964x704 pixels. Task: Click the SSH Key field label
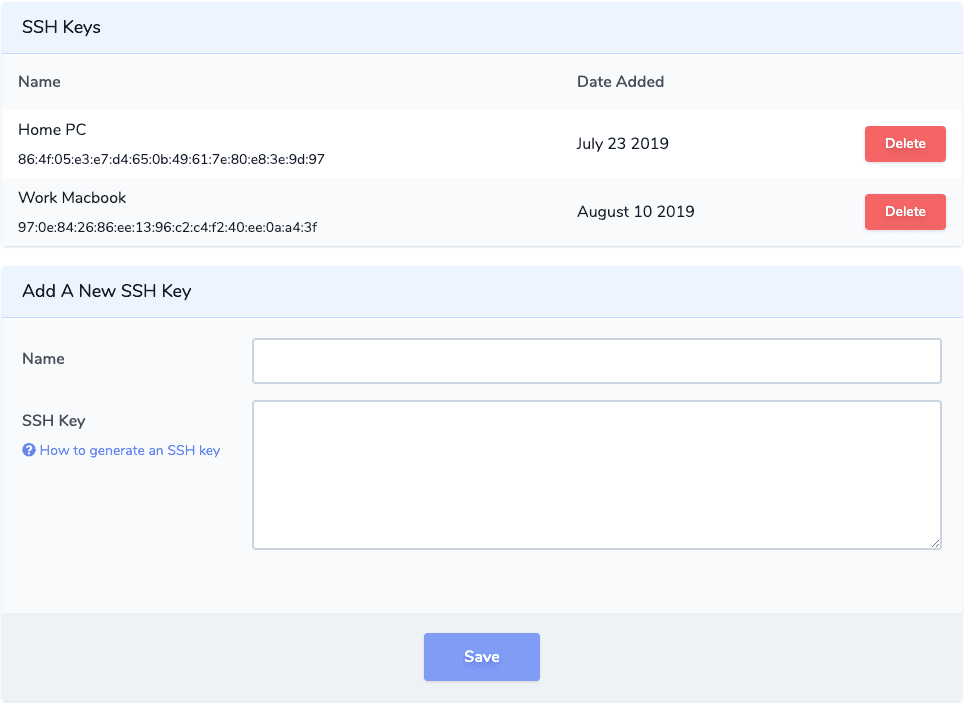tap(53, 421)
